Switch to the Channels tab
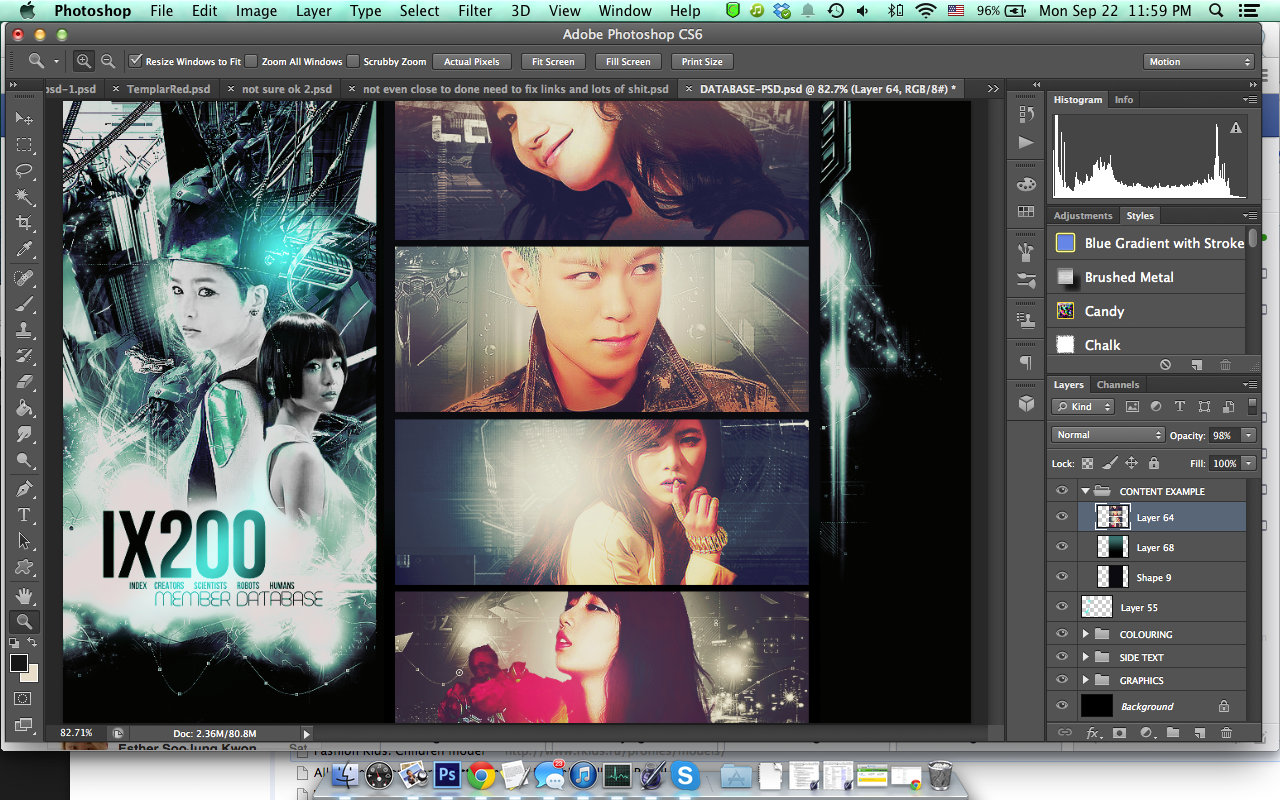This screenshot has height=800, width=1280. [1117, 384]
